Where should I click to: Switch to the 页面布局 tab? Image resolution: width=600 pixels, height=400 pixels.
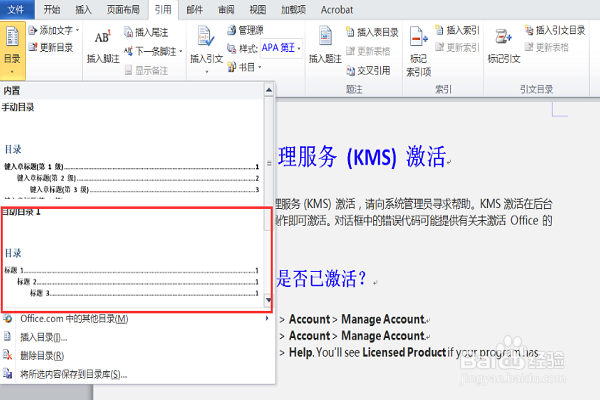pyautogui.click(x=123, y=10)
